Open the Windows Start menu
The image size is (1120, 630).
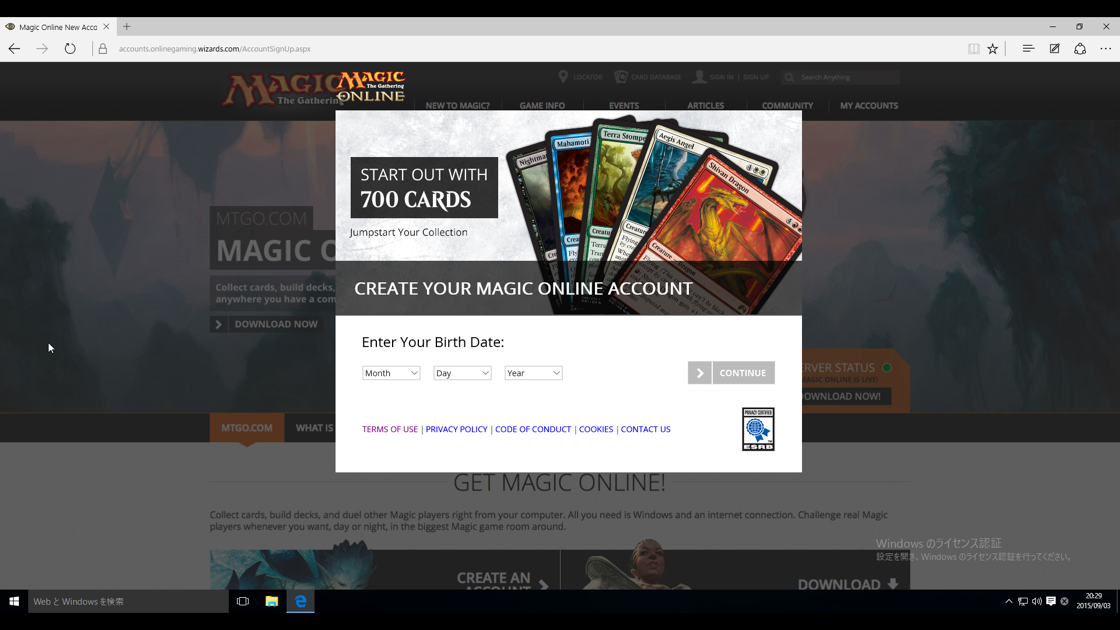pyautogui.click(x=14, y=601)
